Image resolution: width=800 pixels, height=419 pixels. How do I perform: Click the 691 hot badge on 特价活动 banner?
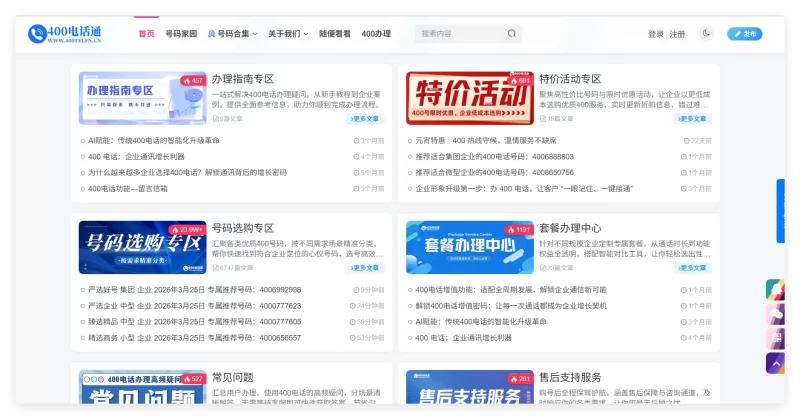pyautogui.click(x=520, y=80)
